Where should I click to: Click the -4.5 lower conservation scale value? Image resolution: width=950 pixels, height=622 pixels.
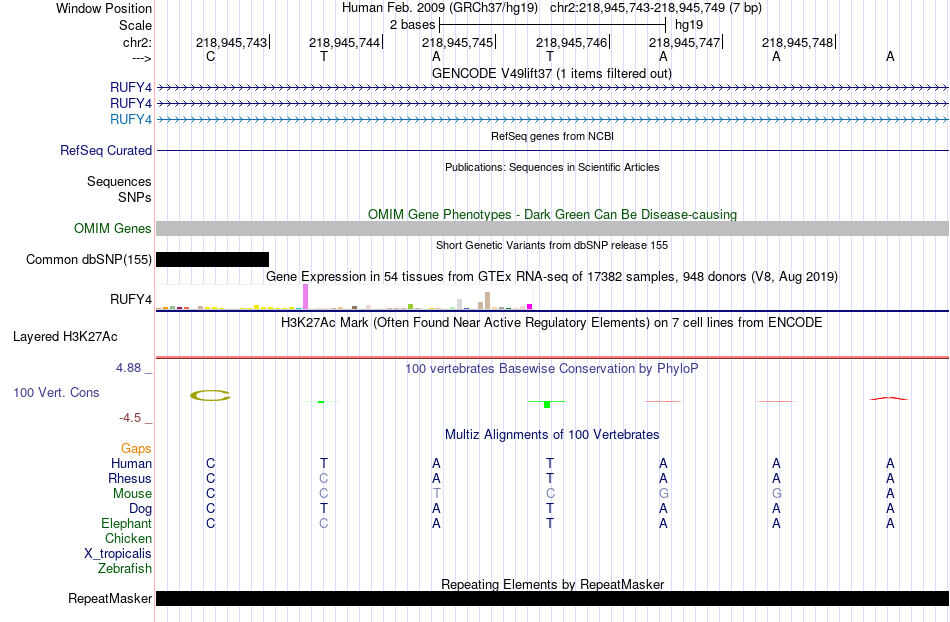[130, 418]
